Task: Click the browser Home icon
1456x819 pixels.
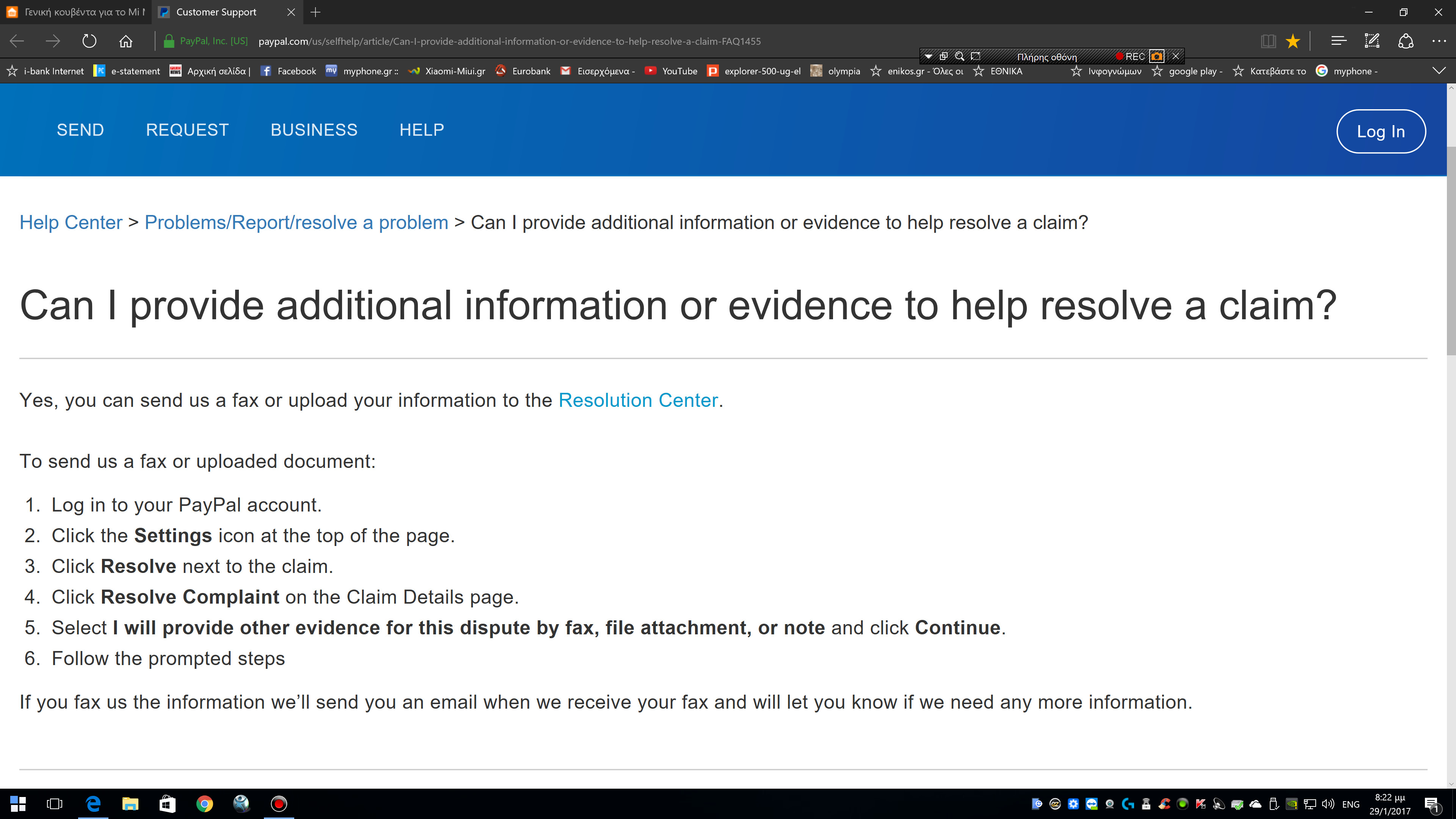Action: [126, 41]
